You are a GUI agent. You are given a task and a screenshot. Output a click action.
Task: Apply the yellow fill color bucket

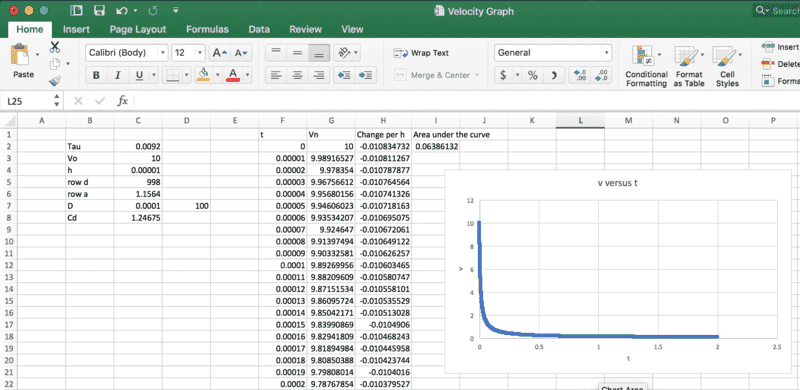[x=204, y=75]
